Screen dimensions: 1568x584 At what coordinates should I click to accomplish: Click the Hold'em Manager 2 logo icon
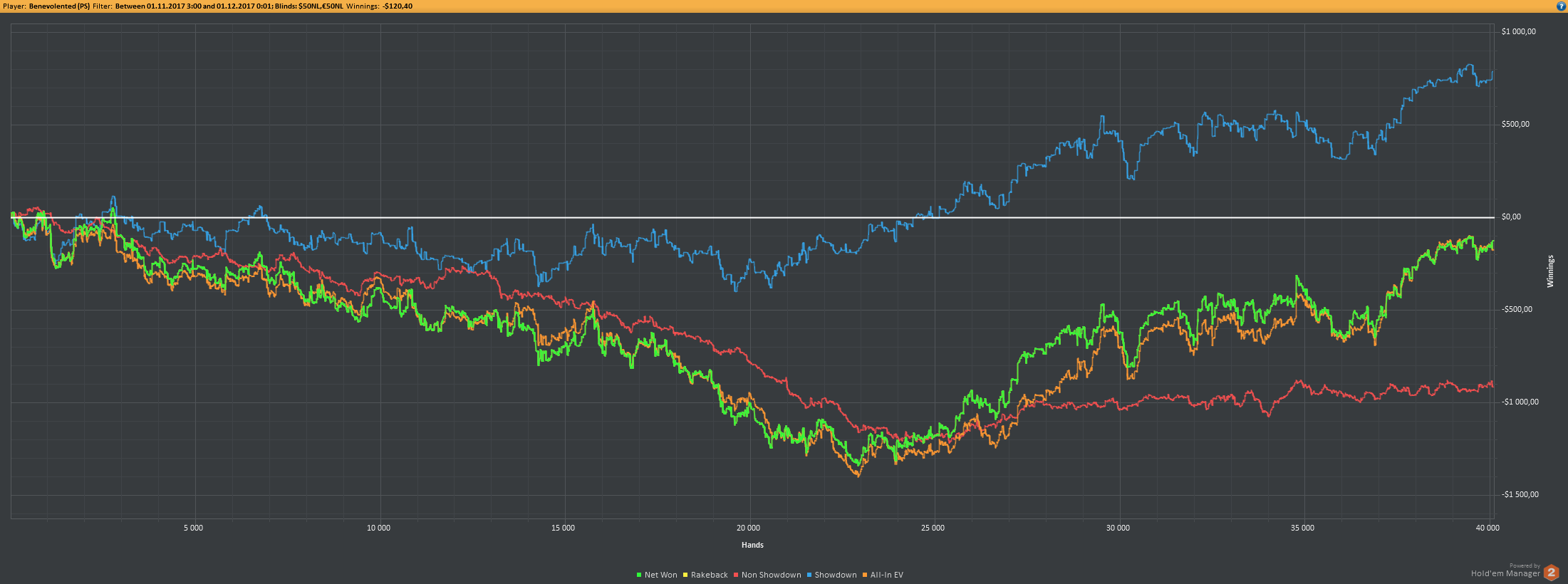(x=1551, y=572)
